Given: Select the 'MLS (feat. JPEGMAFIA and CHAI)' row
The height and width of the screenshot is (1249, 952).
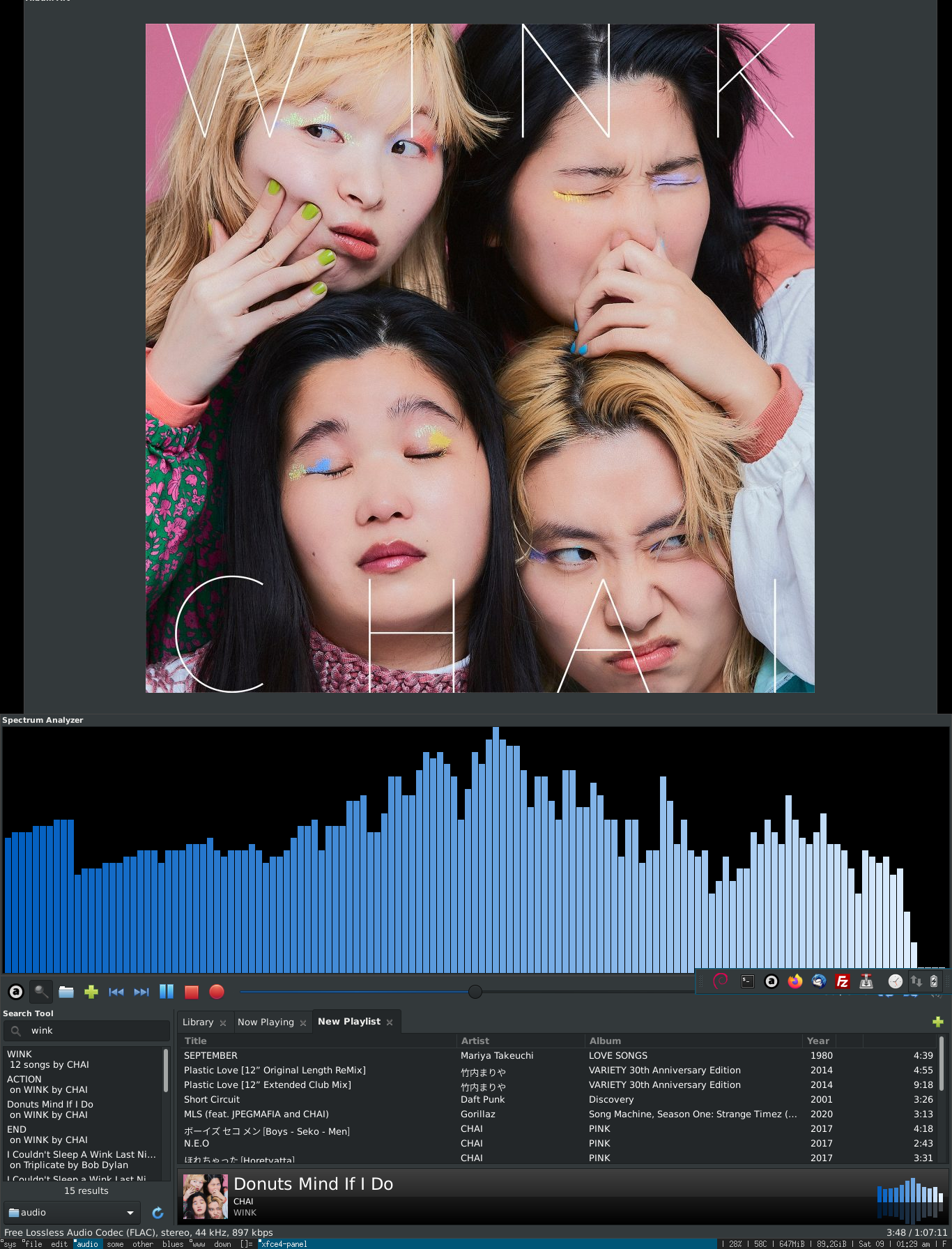Looking at the screenshot, I should pos(558,1114).
